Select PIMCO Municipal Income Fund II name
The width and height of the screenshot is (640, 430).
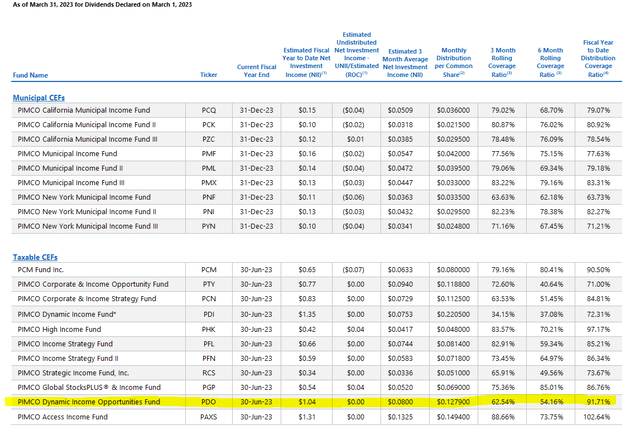pyautogui.click(x=70, y=168)
